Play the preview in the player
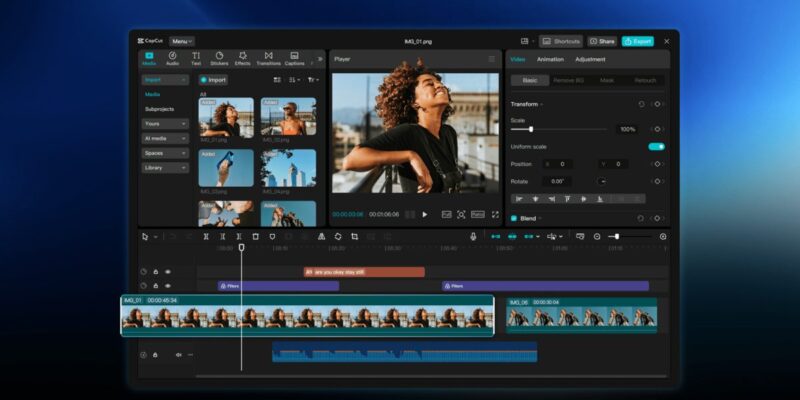 [424, 215]
